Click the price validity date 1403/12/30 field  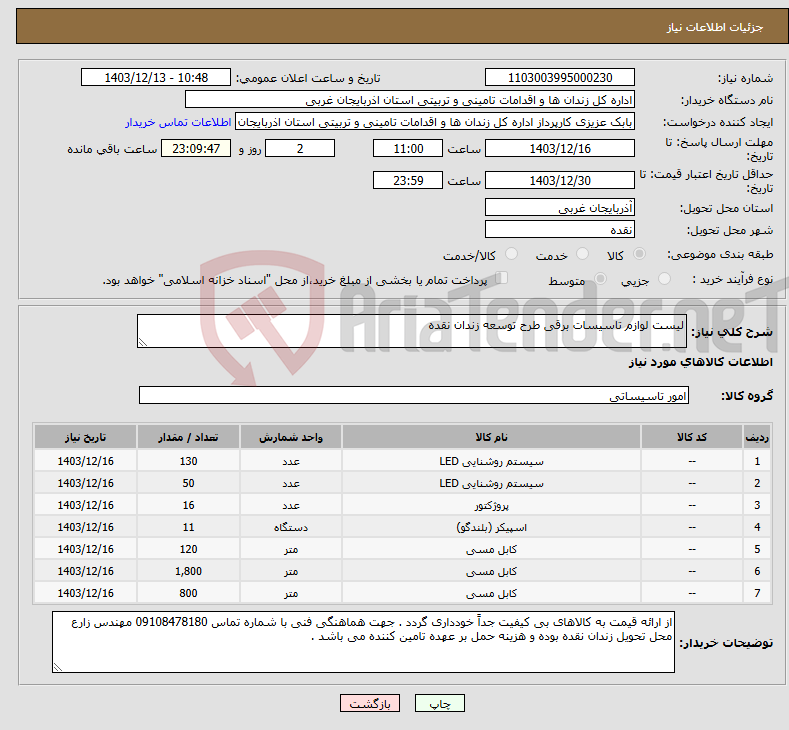[x=560, y=180]
